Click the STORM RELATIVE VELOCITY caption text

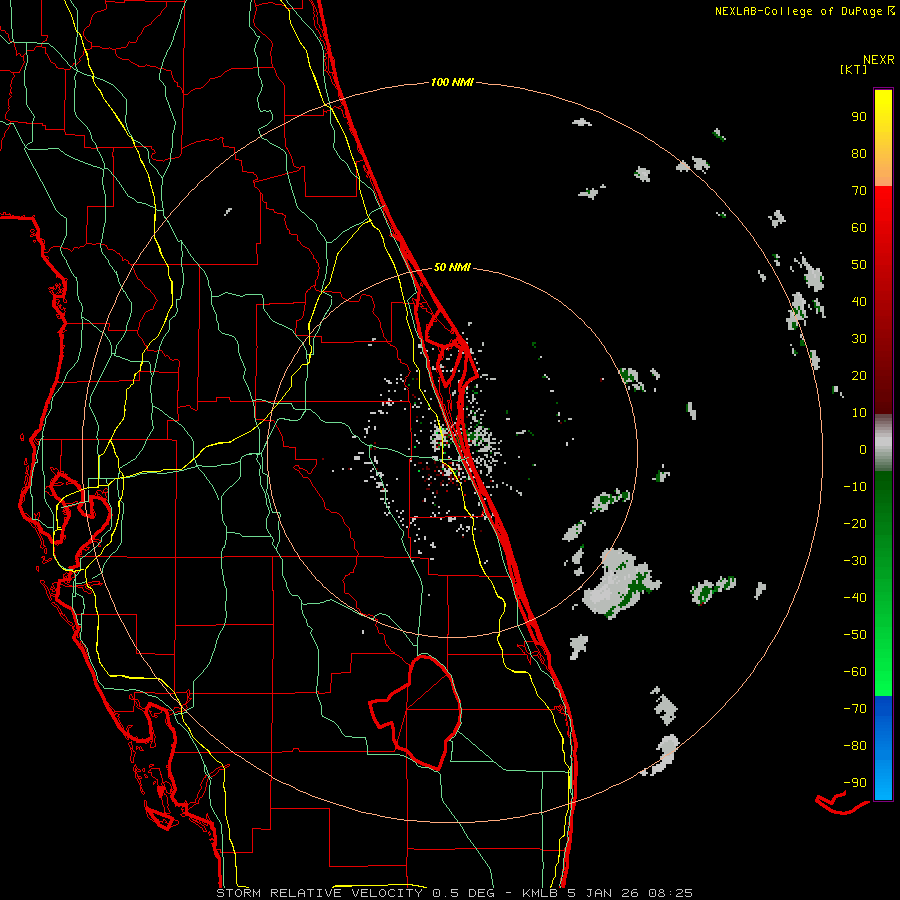tap(319, 893)
